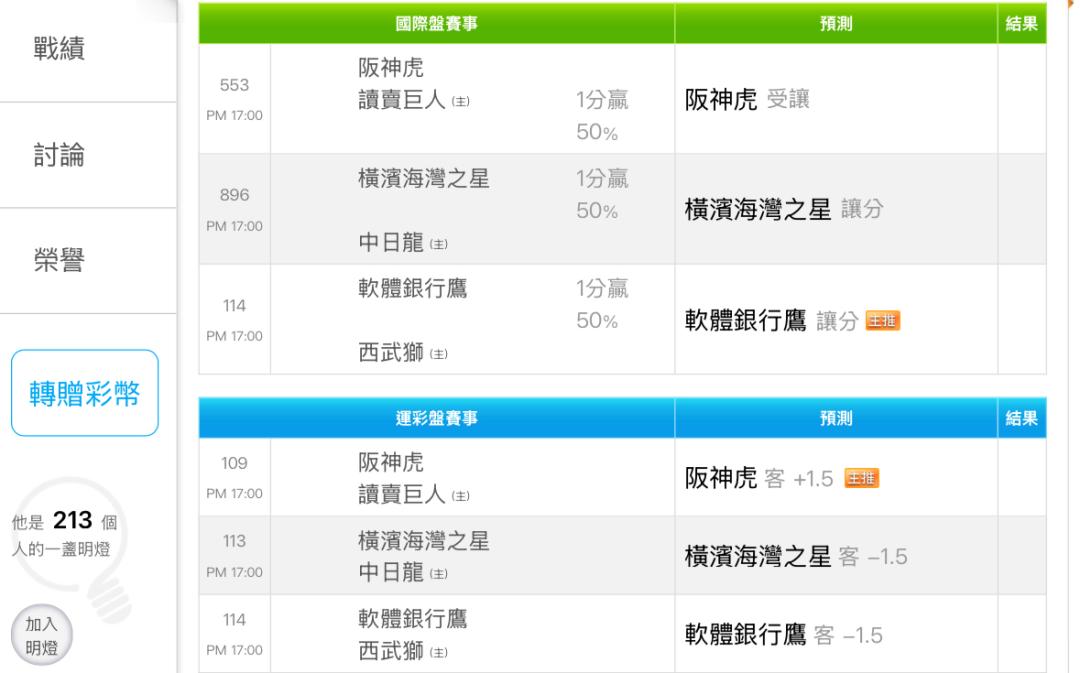Screen dimensions: 1080x673
Task: Click PM 17:00 time under game 896
Action: (x=234, y=226)
